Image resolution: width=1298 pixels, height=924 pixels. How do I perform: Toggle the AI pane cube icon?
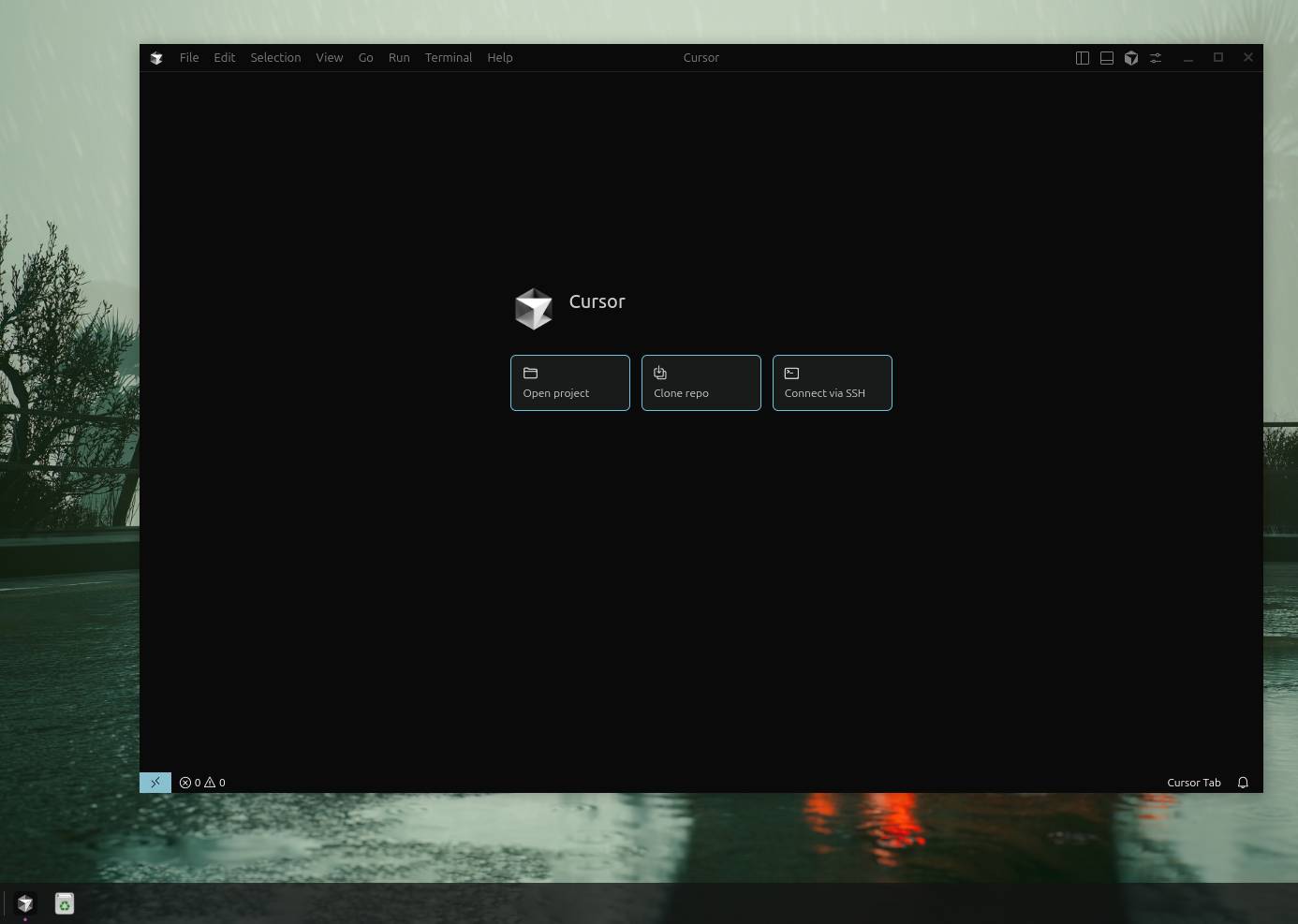pyautogui.click(x=1131, y=58)
